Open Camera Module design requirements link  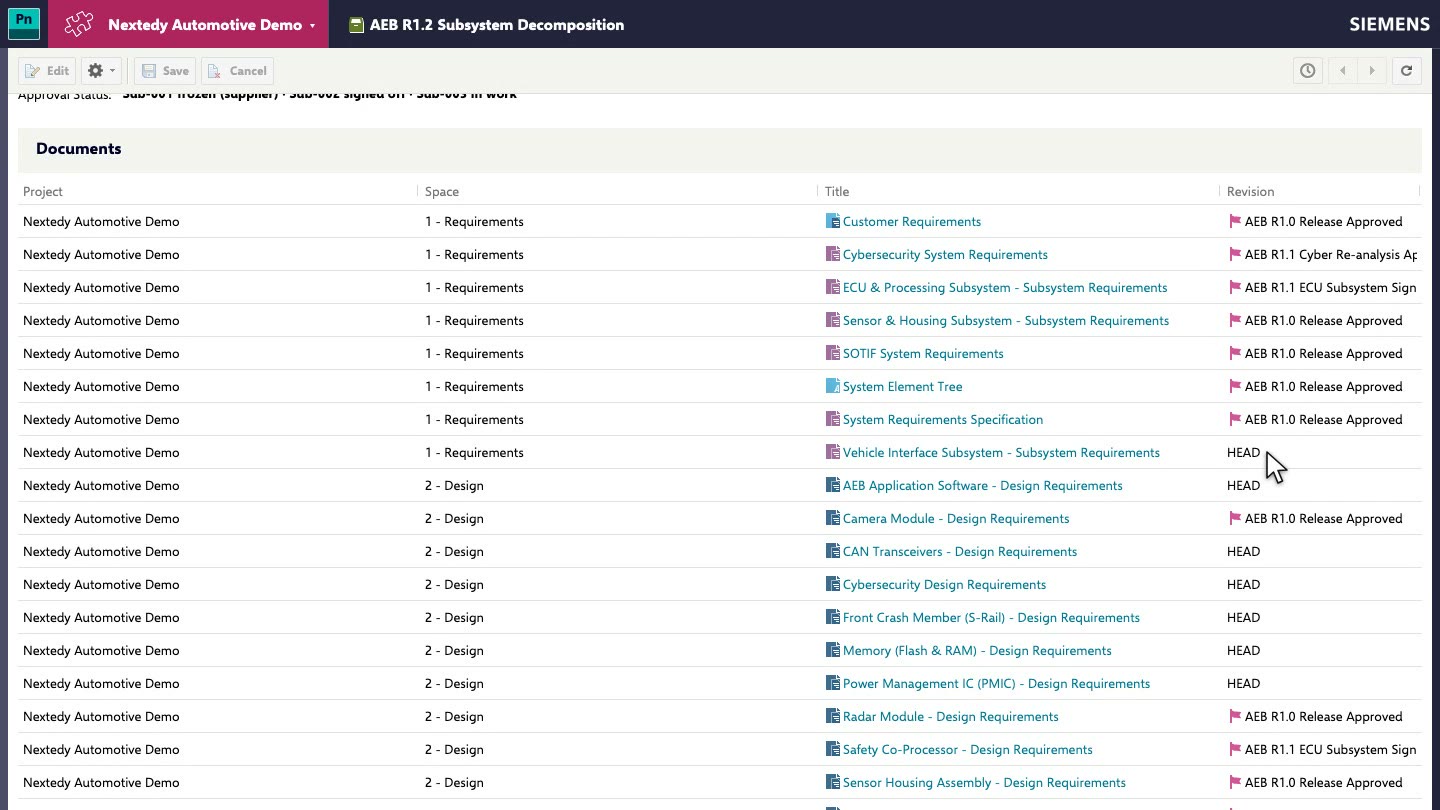pyautogui.click(x=956, y=519)
